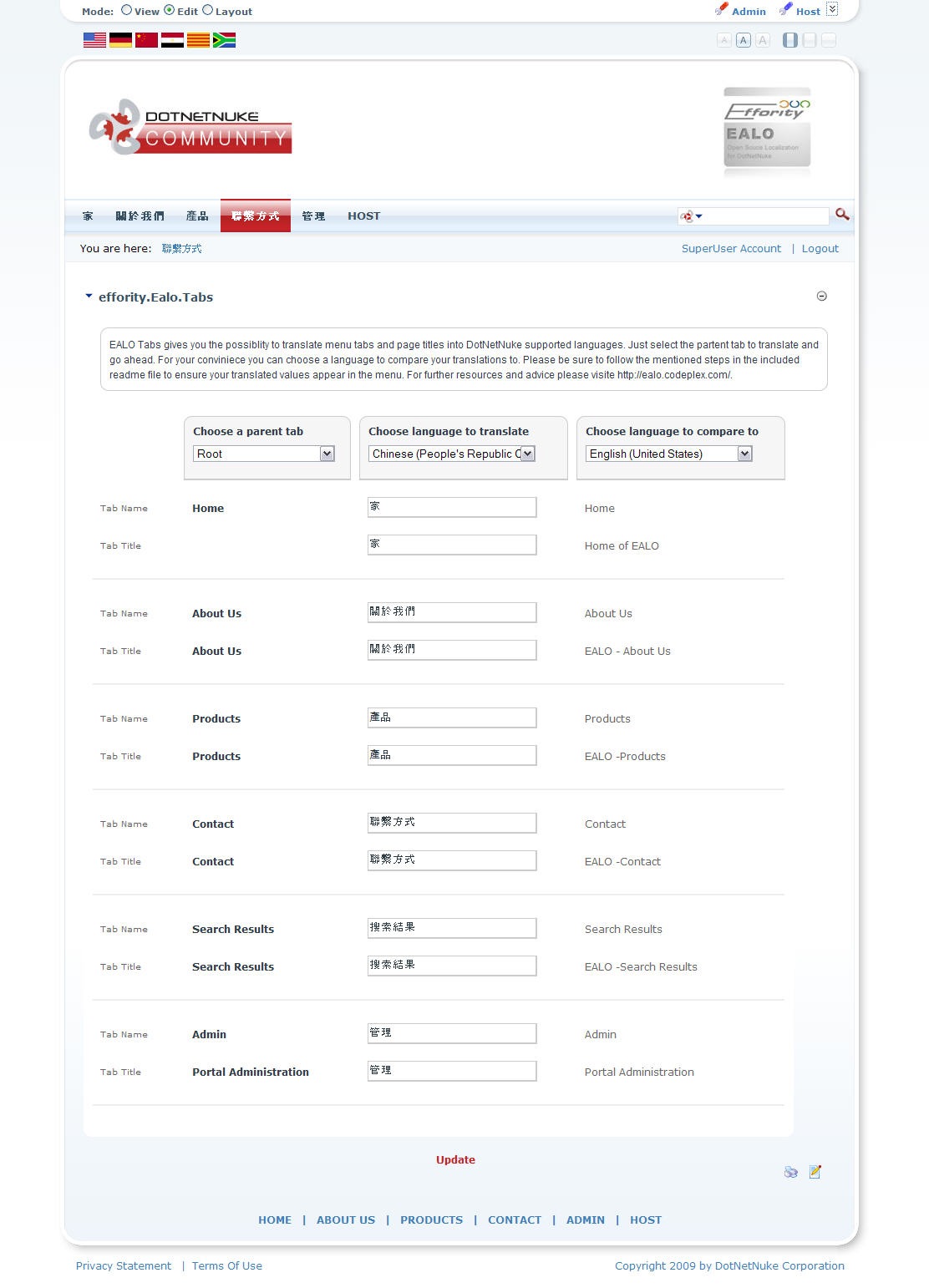The width and height of the screenshot is (929, 1288).
Task: Click the Effority EALO banner image
Action: click(767, 132)
